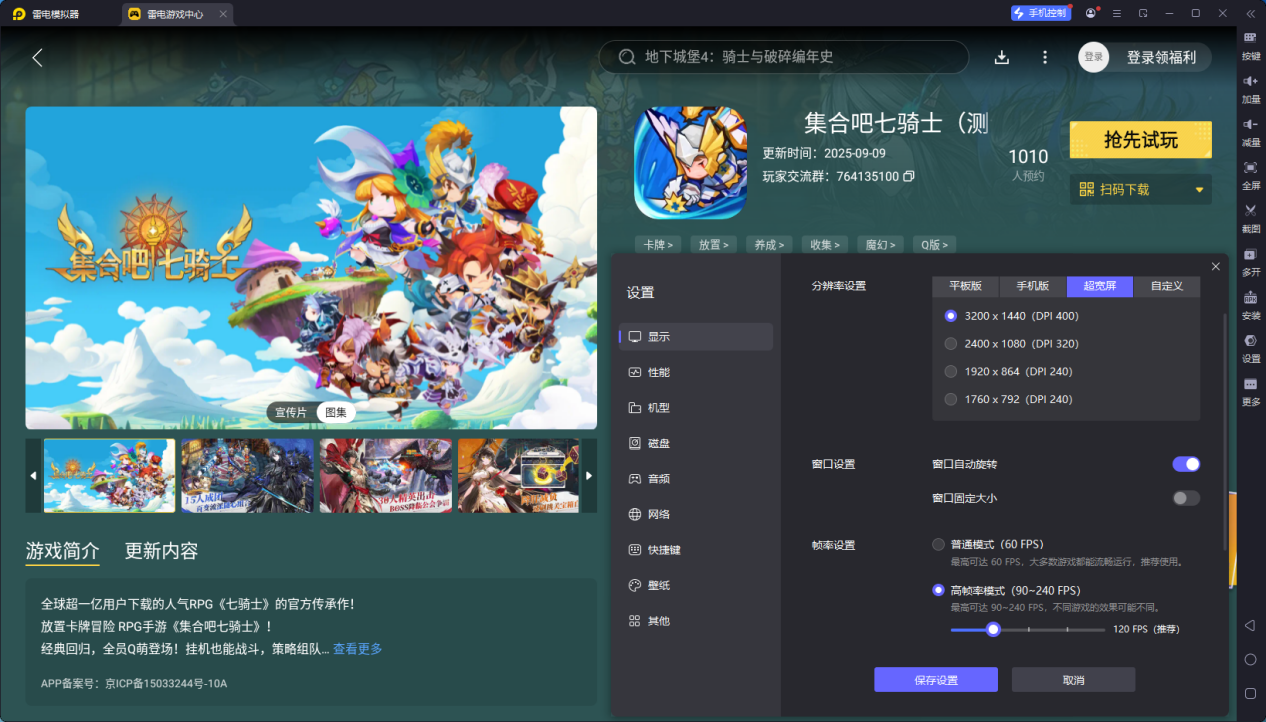Click the Android recents square button

(1250, 693)
